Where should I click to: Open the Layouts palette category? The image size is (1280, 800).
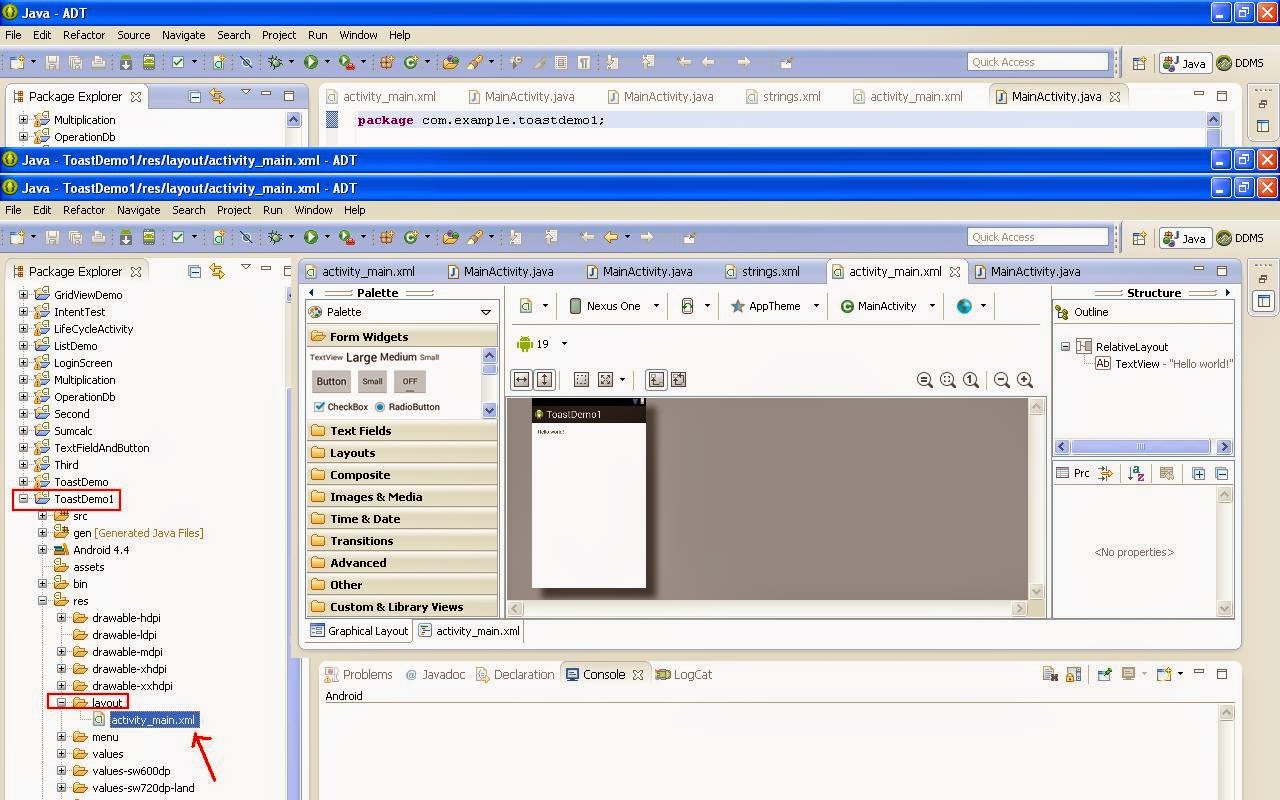pos(402,453)
